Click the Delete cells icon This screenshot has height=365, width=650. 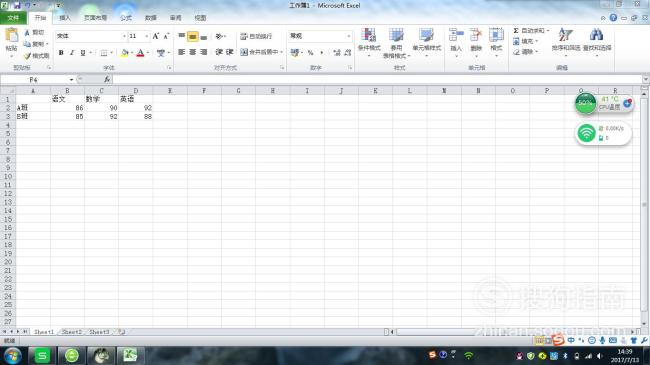(x=476, y=35)
